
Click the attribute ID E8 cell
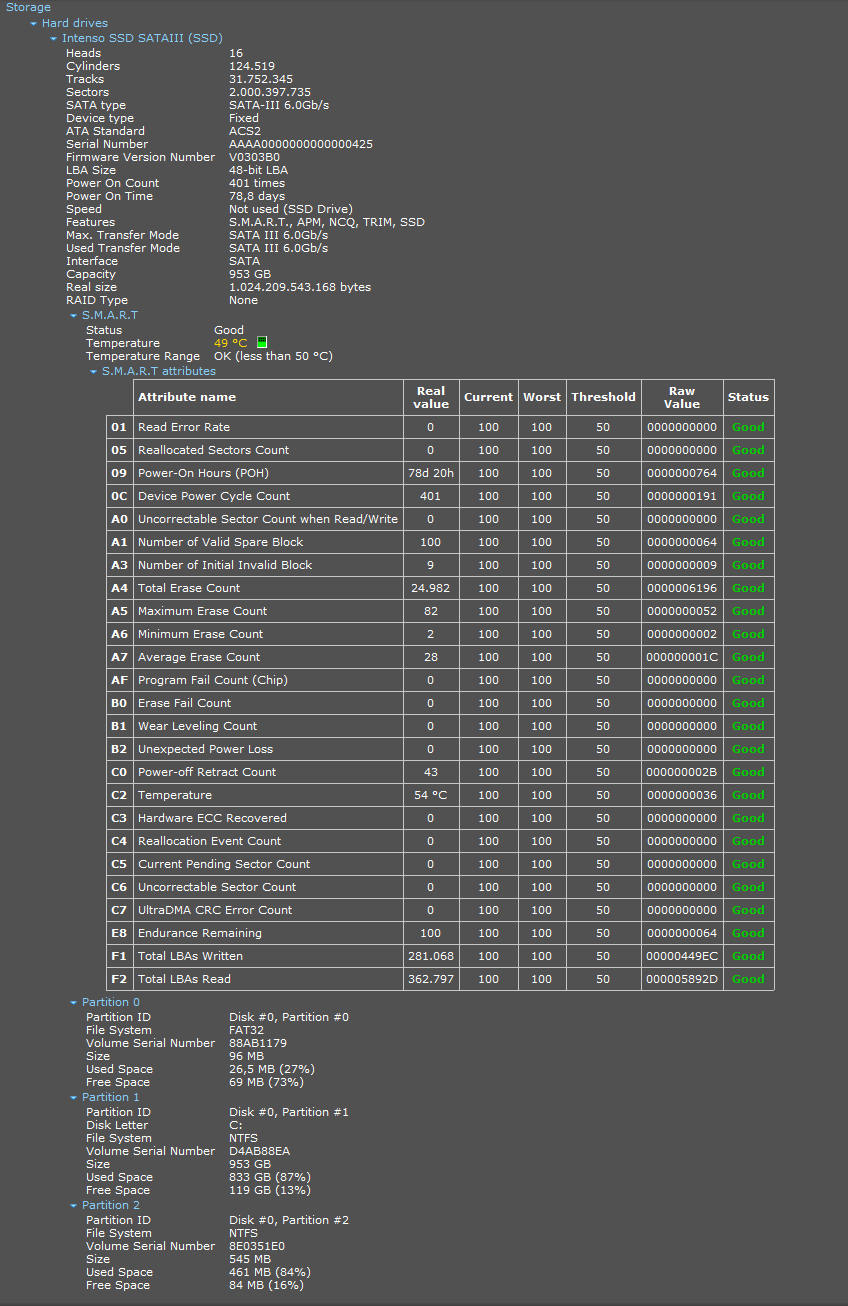[x=120, y=933]
